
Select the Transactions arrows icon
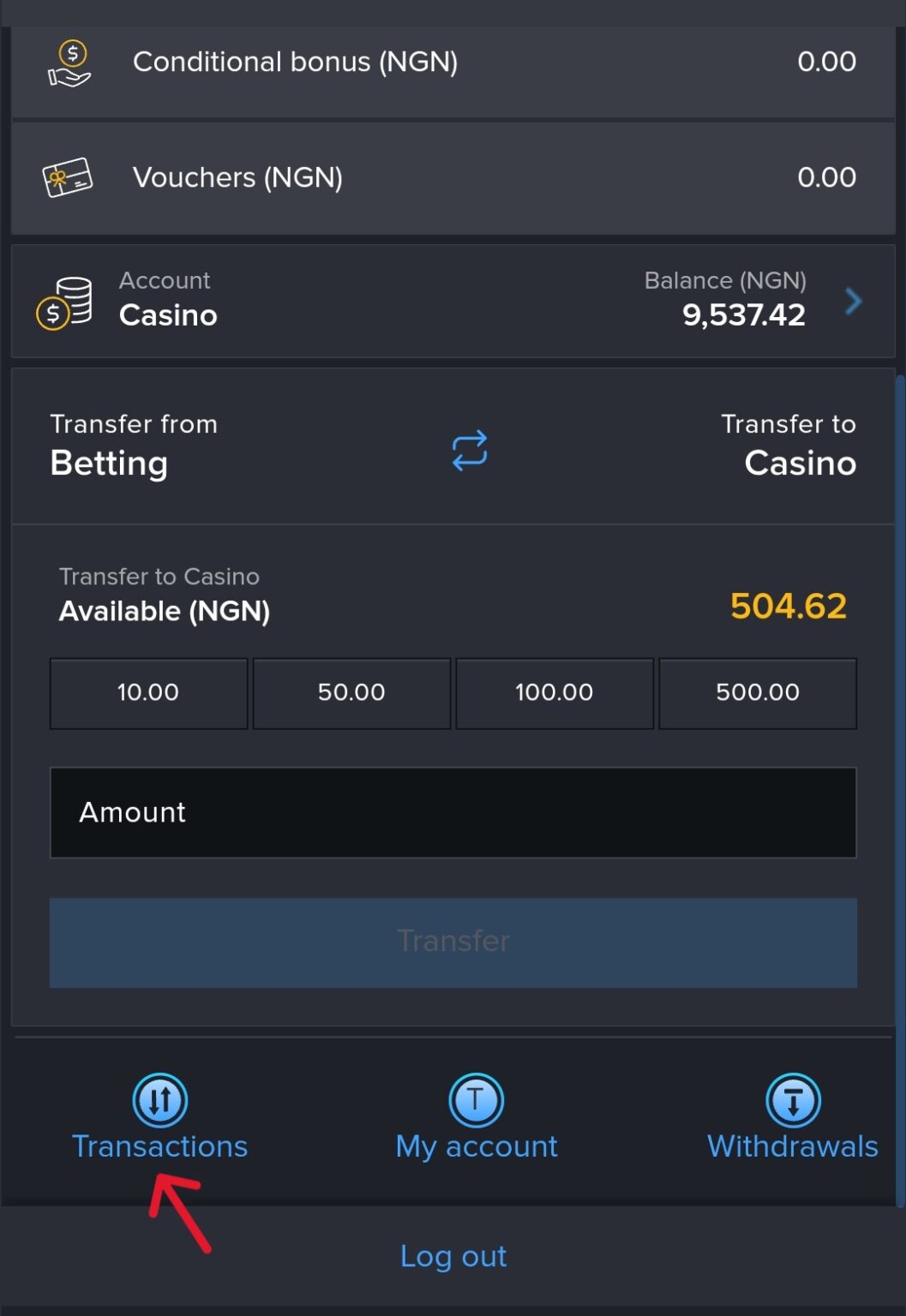[159, 1099]
